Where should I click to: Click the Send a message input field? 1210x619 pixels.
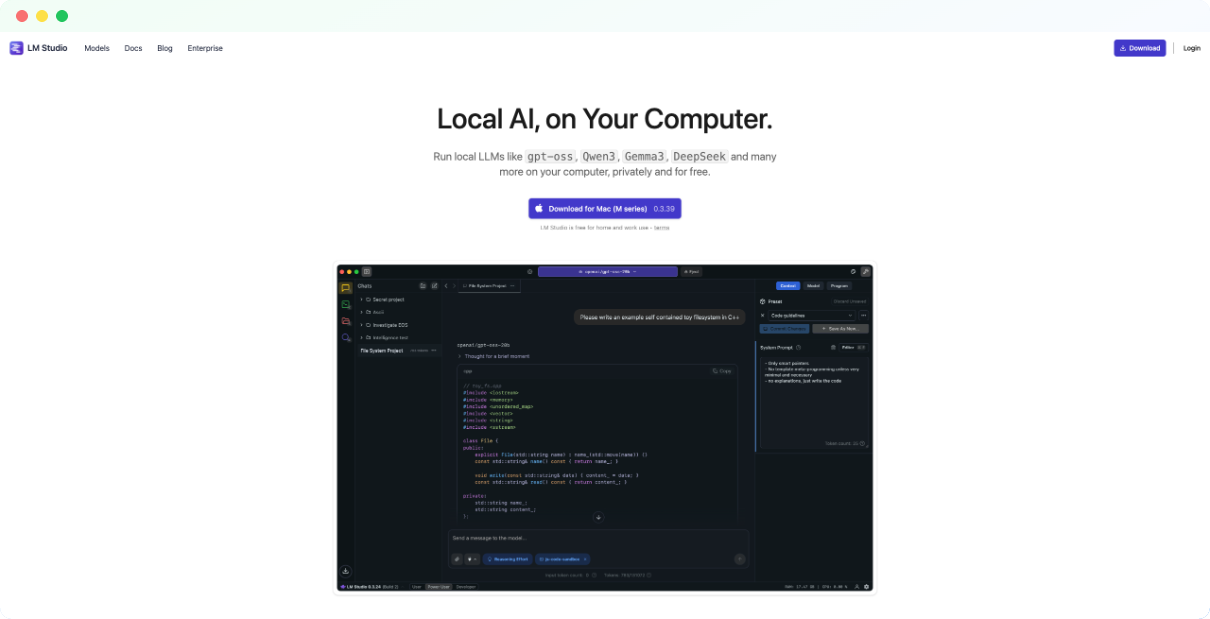[598, 538]
